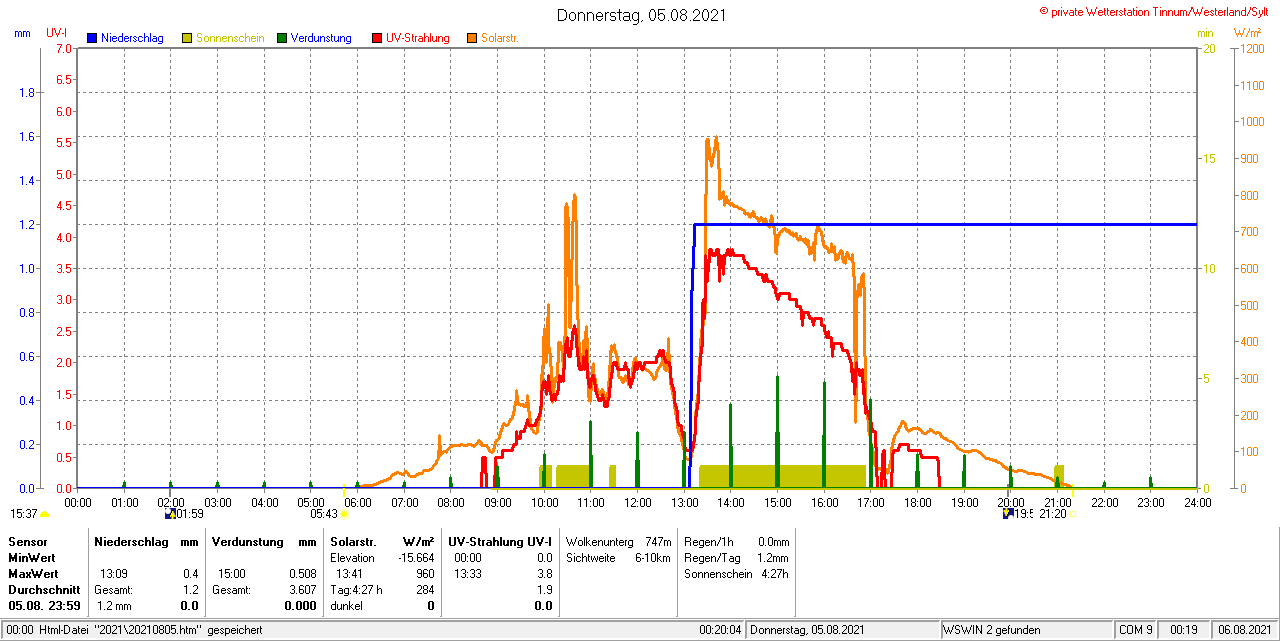Click the UV max time 13:33

click(468, 574)
